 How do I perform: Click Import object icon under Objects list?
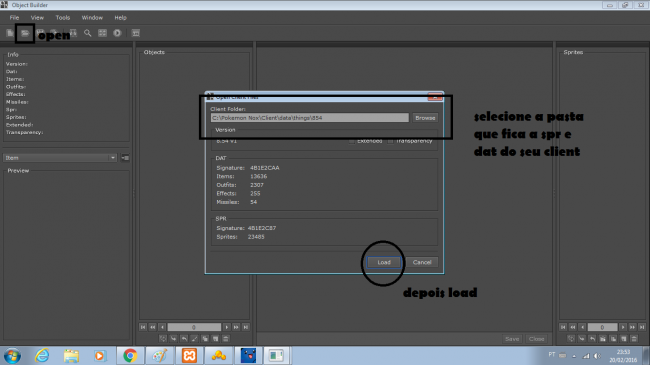pyautogui.click(x=173, y=339)
